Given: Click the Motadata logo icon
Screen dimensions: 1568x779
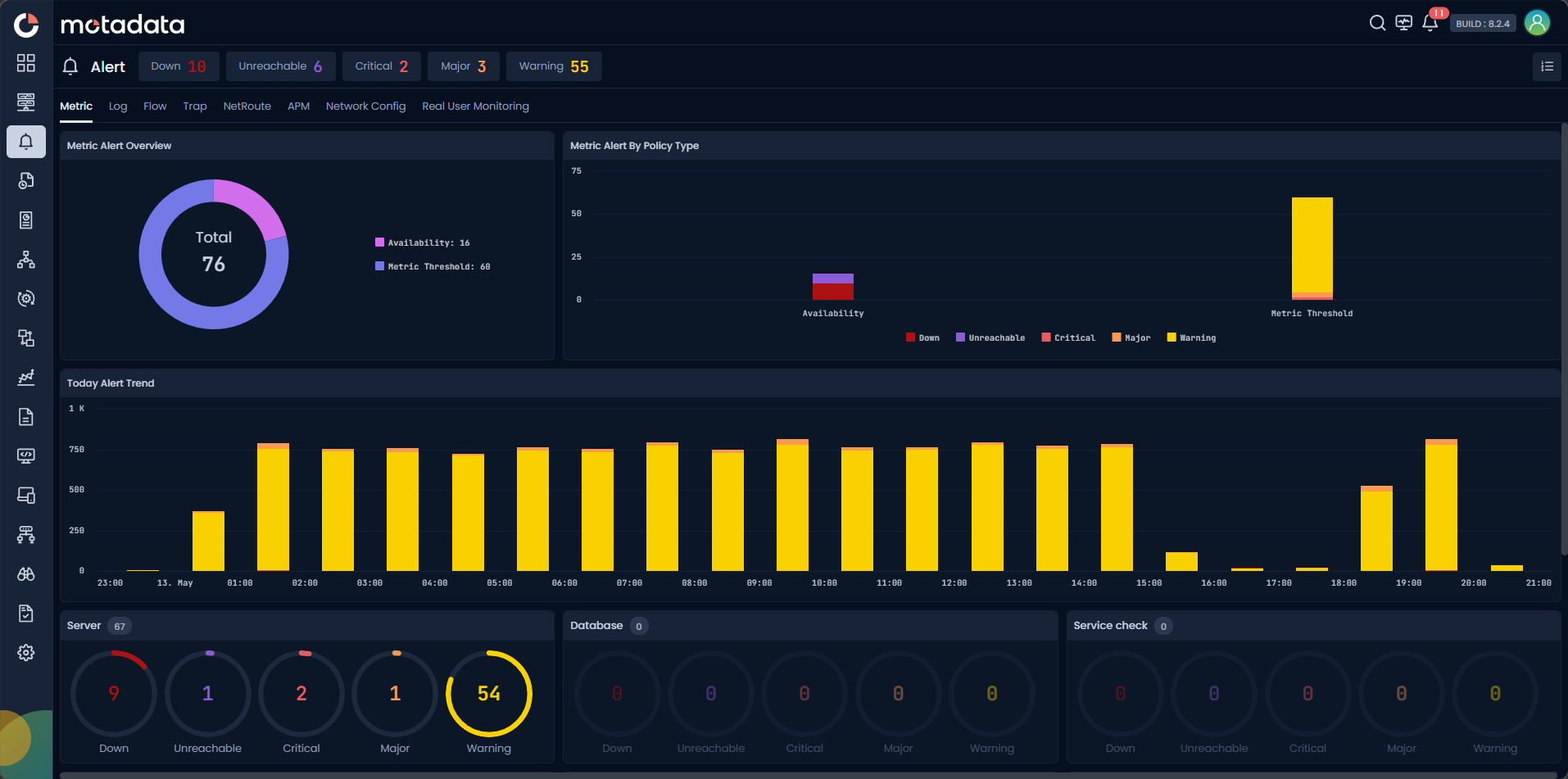Looking at the screenshot, I should click(26, 25).
